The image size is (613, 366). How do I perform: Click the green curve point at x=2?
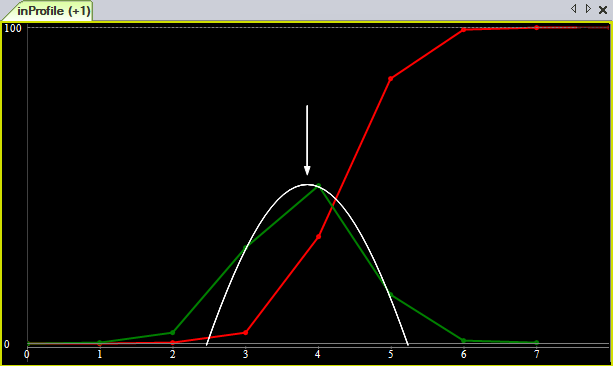click(x=172, y=332)
